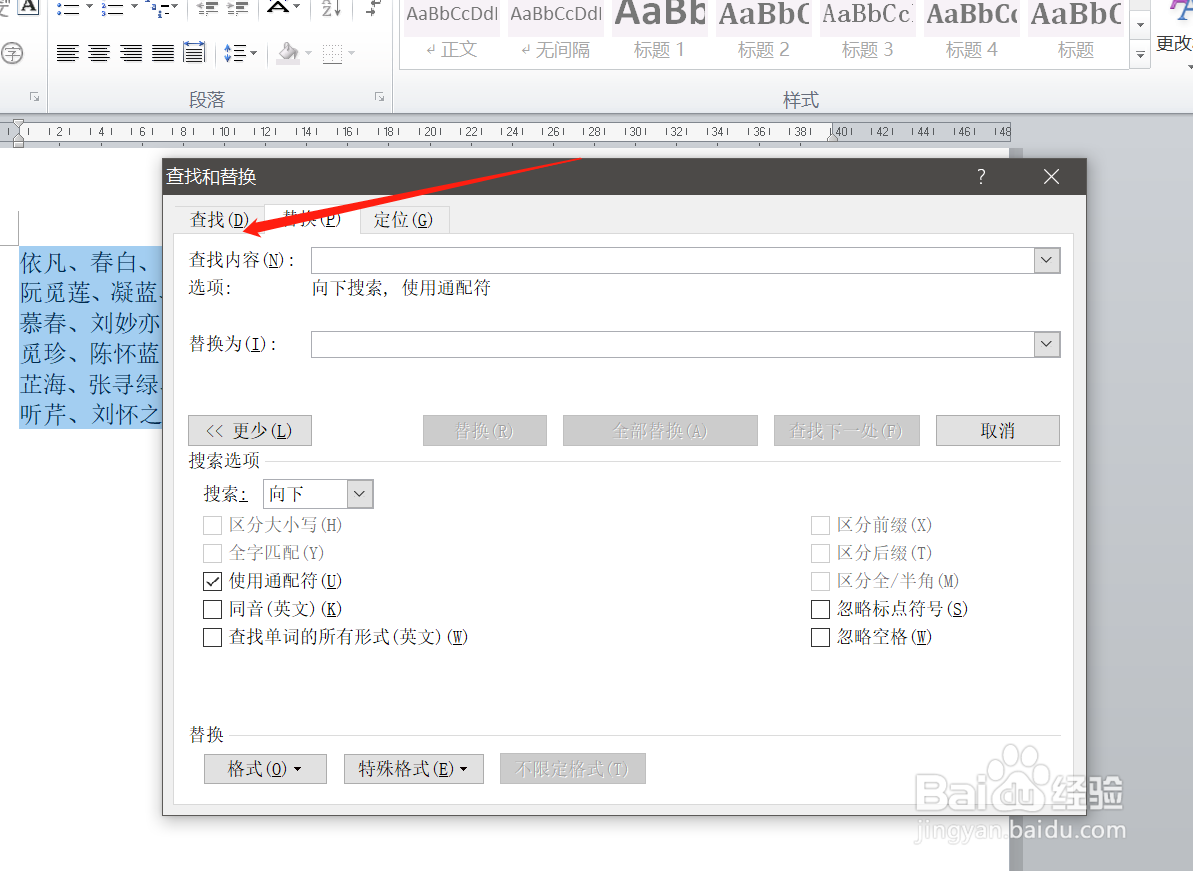Tick 查找单词的所有形式(英文) checkbox
Image resolution: width=1193 pixels, height=871 pixels.
point(212,637)
